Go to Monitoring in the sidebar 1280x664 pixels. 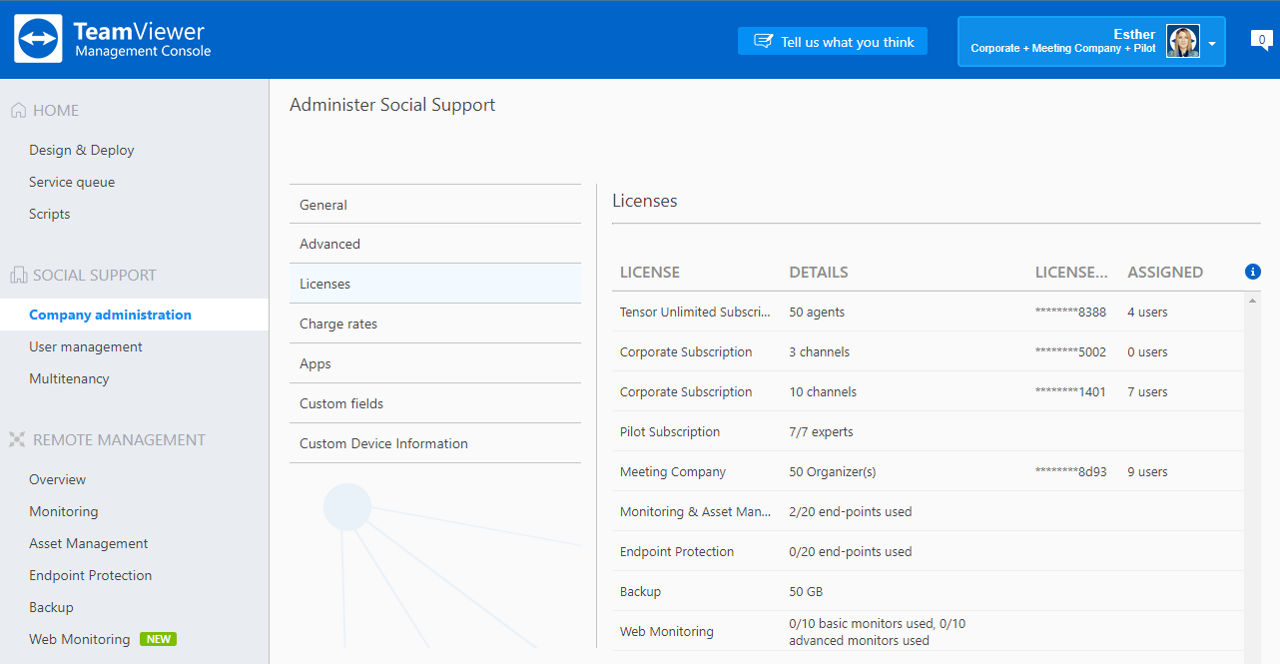click(x=63, y=512)
